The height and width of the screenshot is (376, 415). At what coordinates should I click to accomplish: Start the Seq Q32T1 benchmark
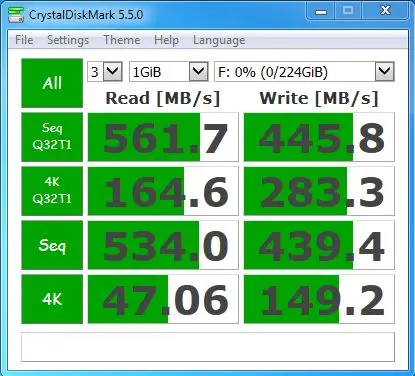[x=52, y=137]
